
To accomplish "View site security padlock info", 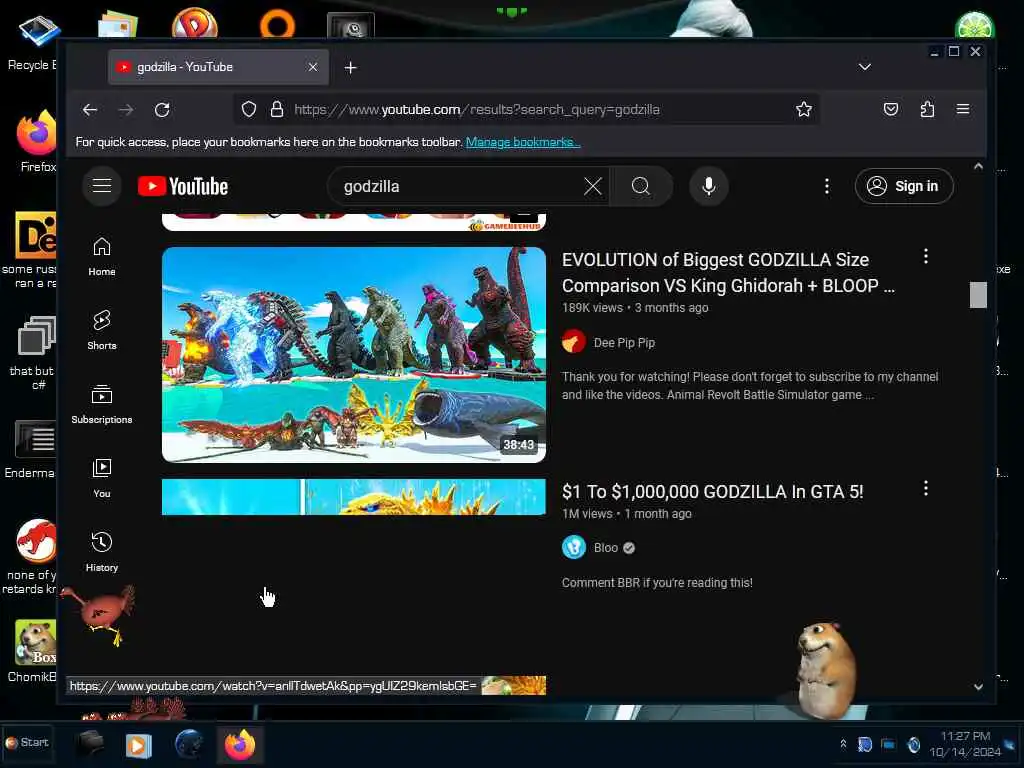I will pos(277,110).
